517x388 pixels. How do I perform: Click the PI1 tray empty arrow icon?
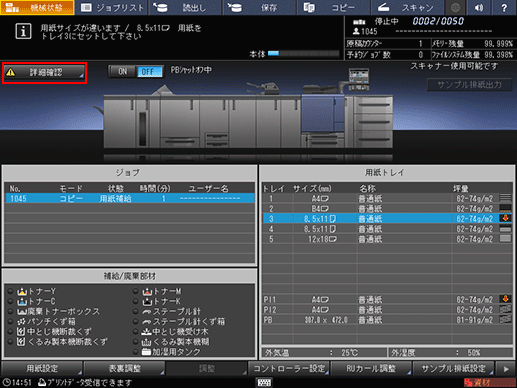coord(505,299)
